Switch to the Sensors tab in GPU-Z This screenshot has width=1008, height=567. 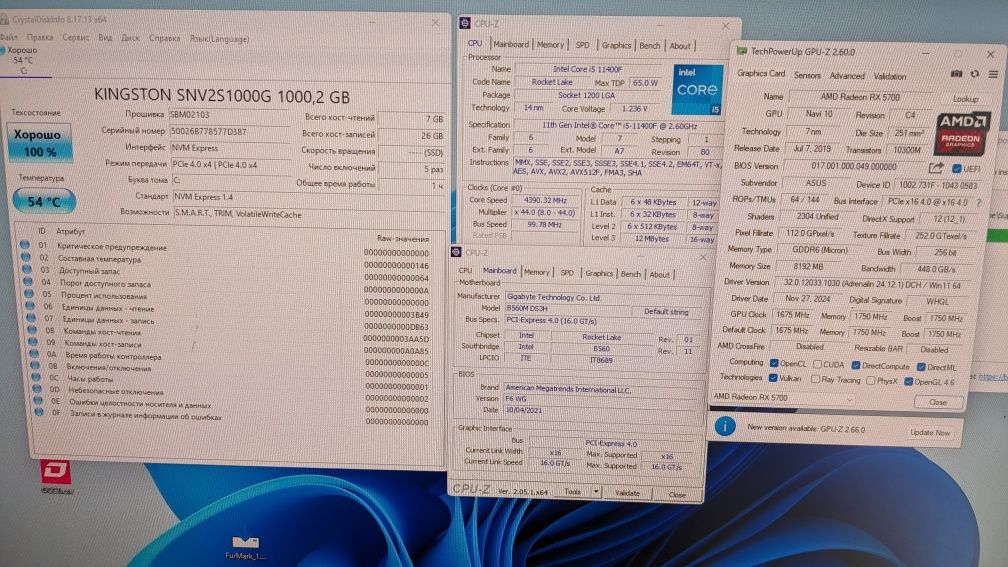[x=807, y=75]
